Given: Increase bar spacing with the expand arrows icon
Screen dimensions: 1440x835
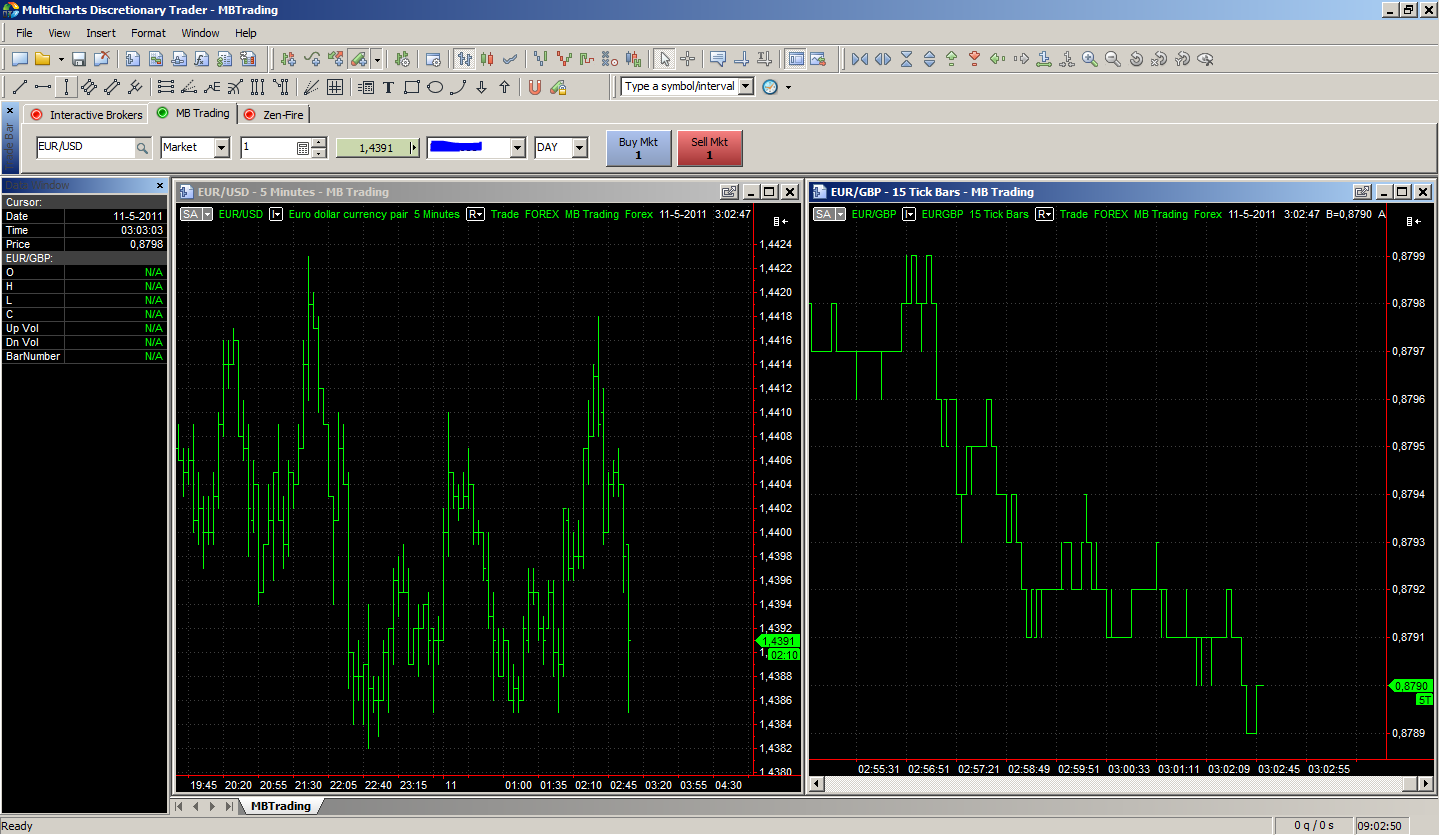Looking at the screenshot, I should [883, 59].
